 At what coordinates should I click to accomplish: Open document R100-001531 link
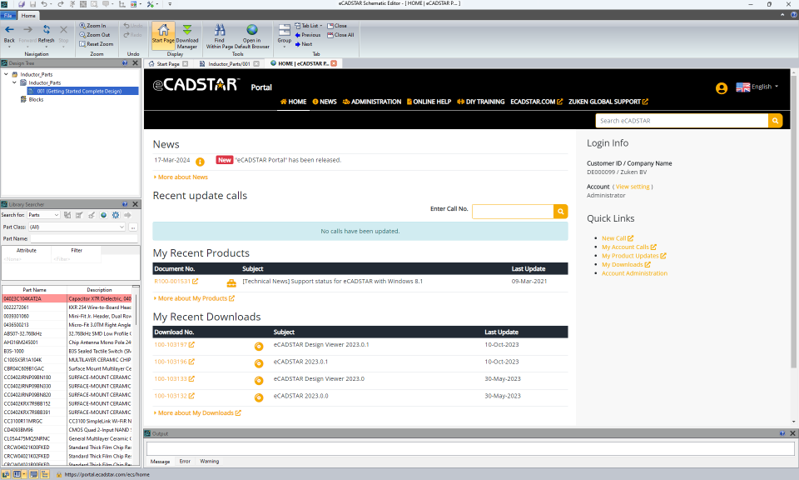click(x=176, y=281)
